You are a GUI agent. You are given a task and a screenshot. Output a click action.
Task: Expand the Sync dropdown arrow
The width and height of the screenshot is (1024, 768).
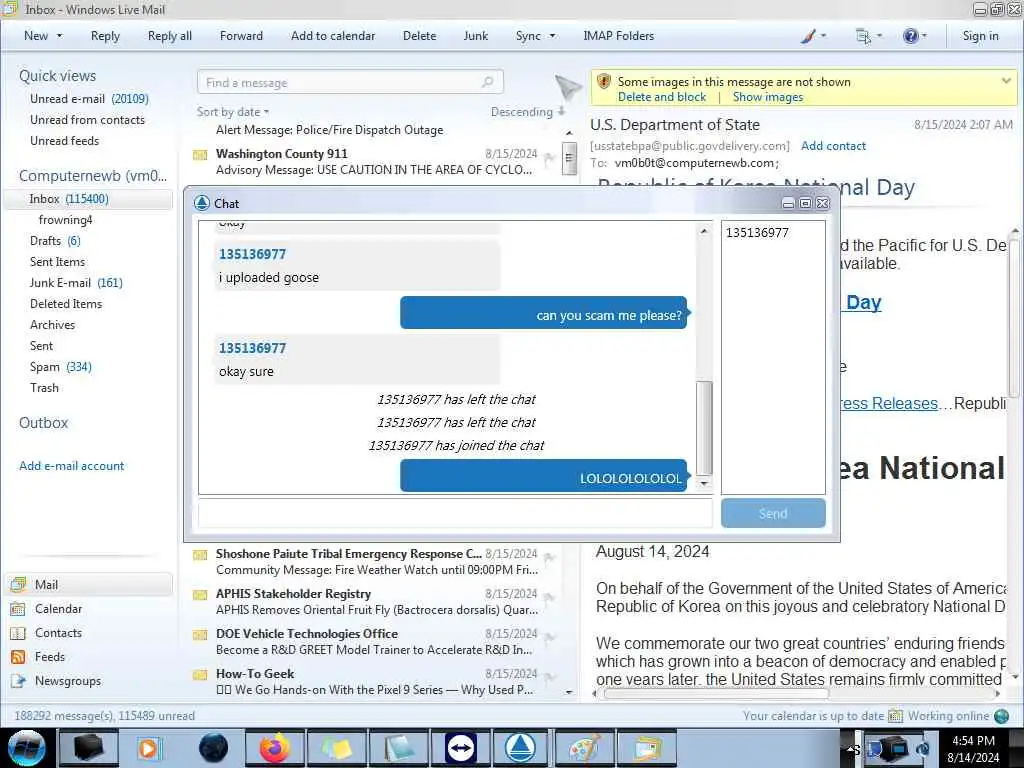pos(552,36)
